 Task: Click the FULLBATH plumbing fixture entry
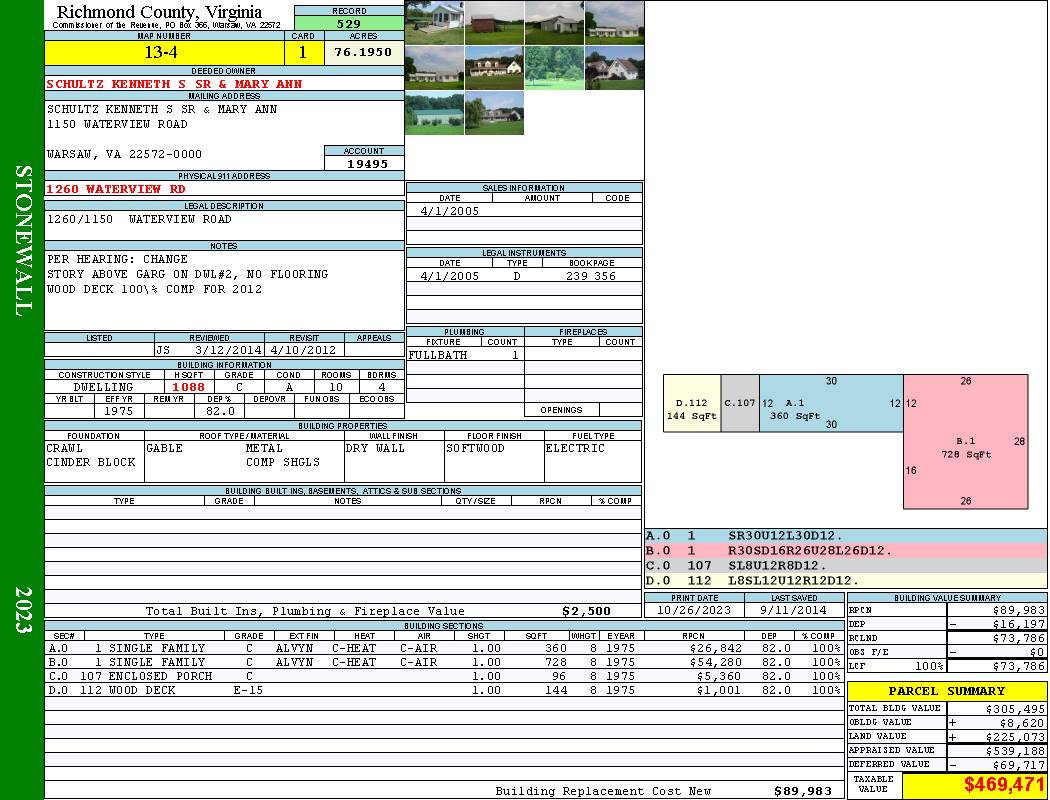click(438, 355)
